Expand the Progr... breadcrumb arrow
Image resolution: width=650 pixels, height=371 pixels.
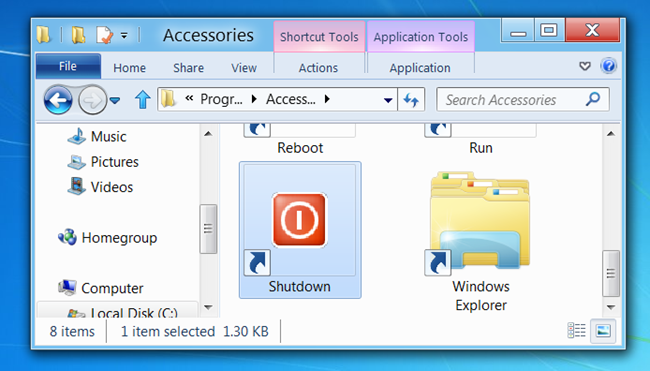pos(254,99)
